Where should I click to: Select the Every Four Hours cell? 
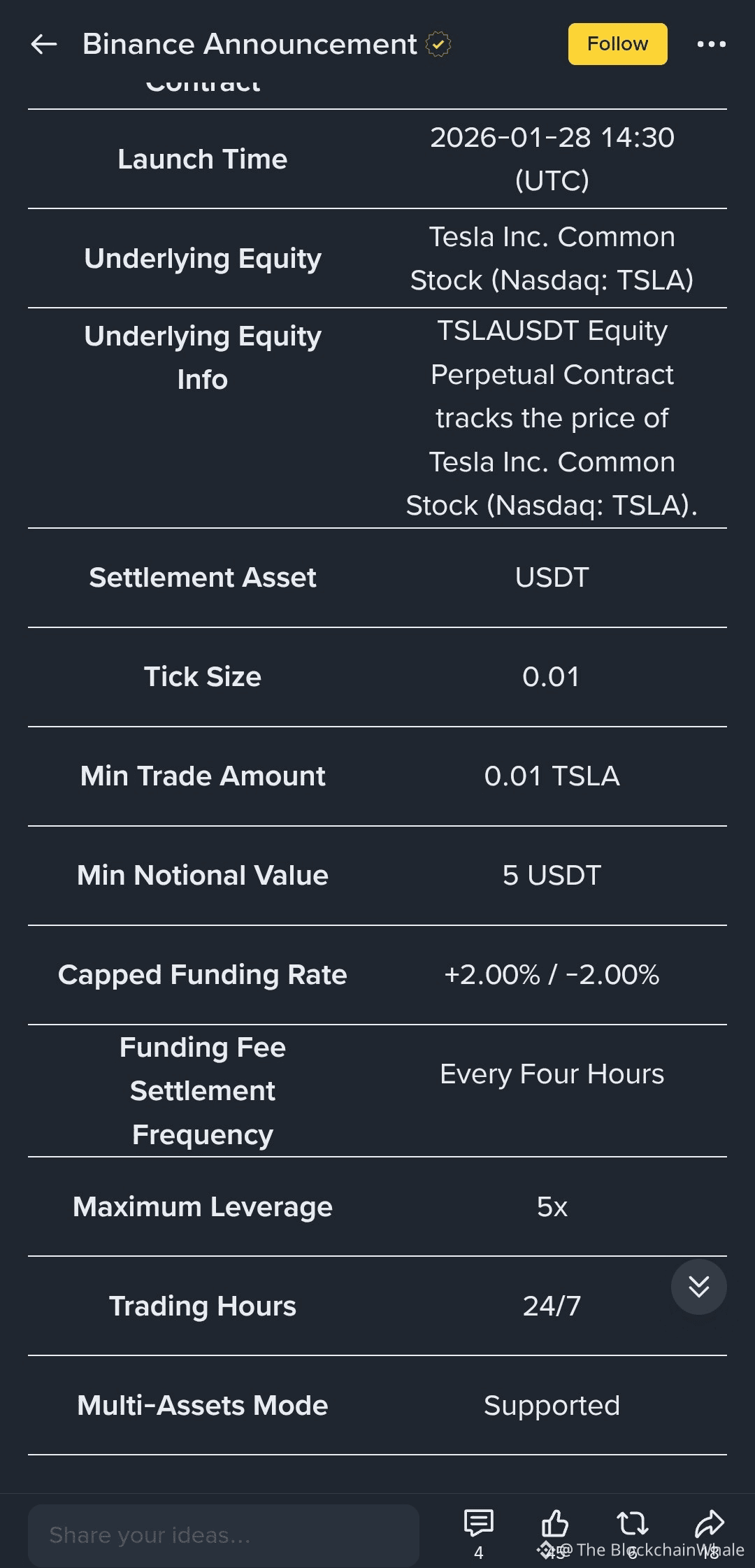[552, 1074]
